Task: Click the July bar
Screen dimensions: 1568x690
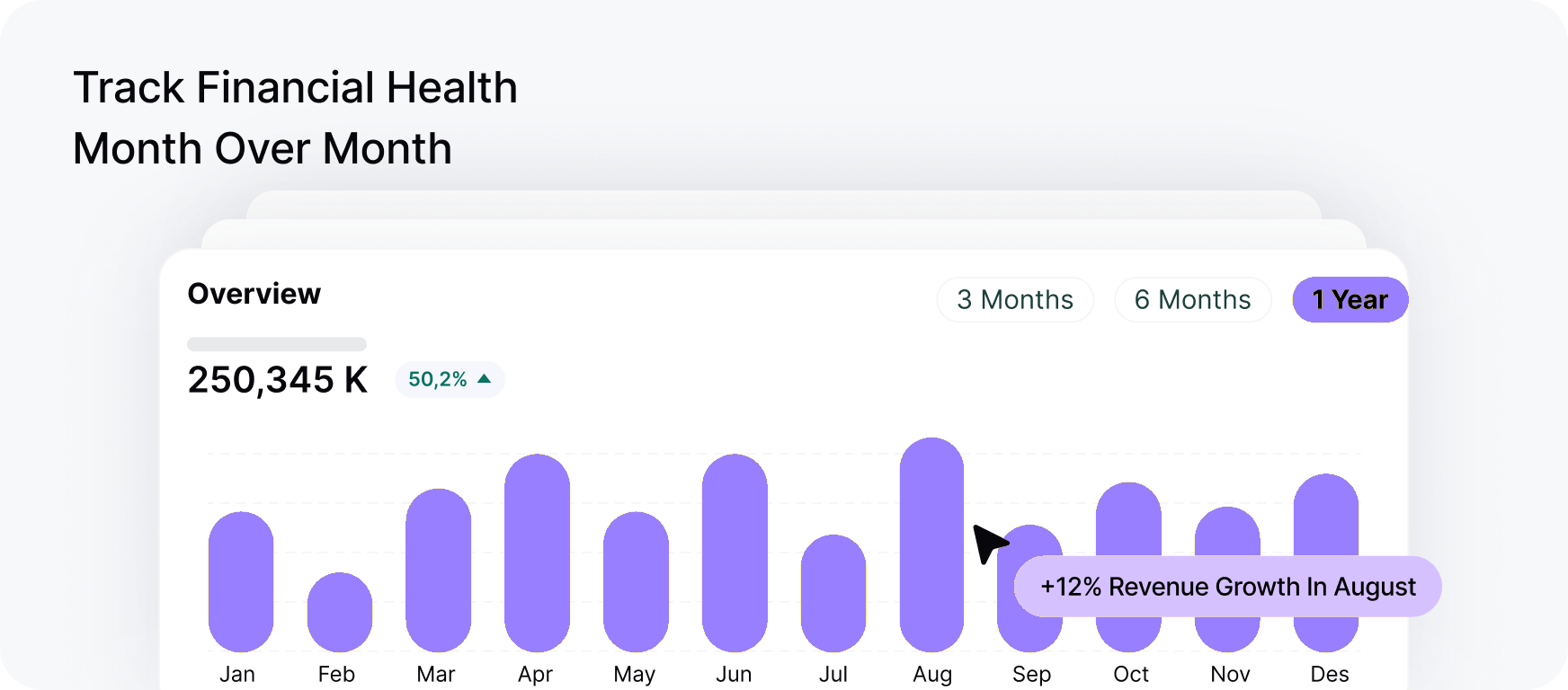Action: (x=833, y=593)
